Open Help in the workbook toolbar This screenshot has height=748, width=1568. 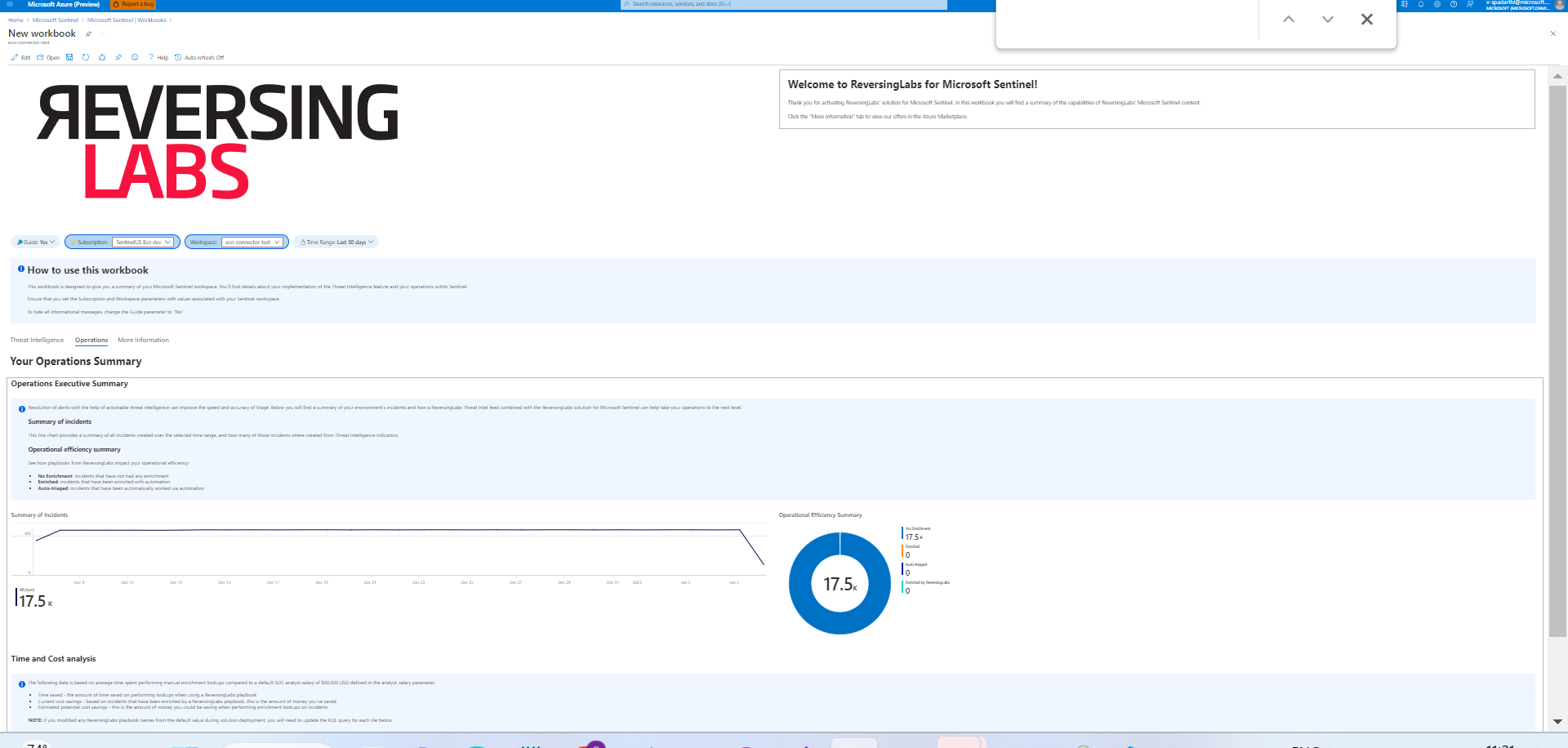pyautogui.click(x=158, y=58)
